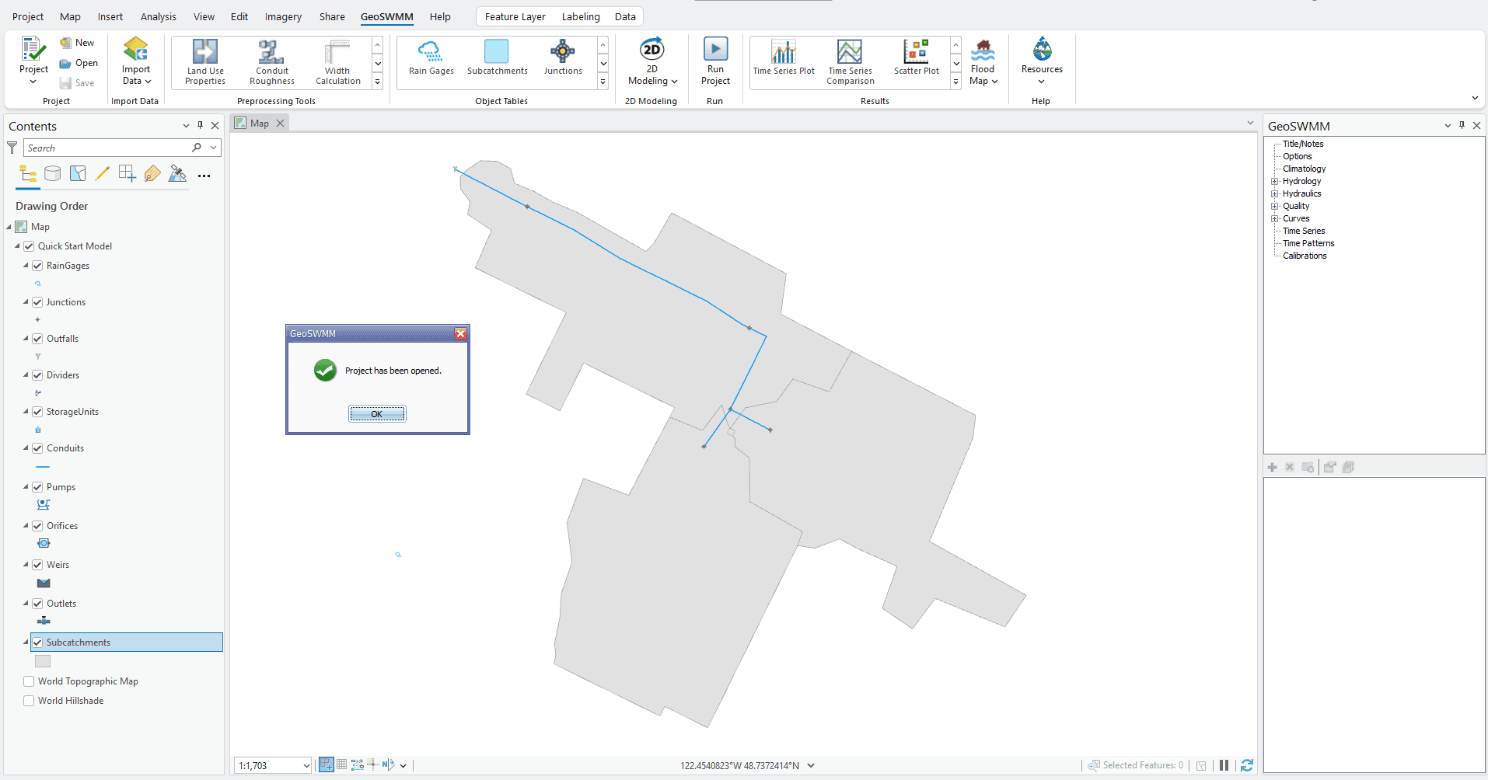Open the Rain Gages object table
The width and height of the screenshot is (1488, 780).
pos(430,62)
